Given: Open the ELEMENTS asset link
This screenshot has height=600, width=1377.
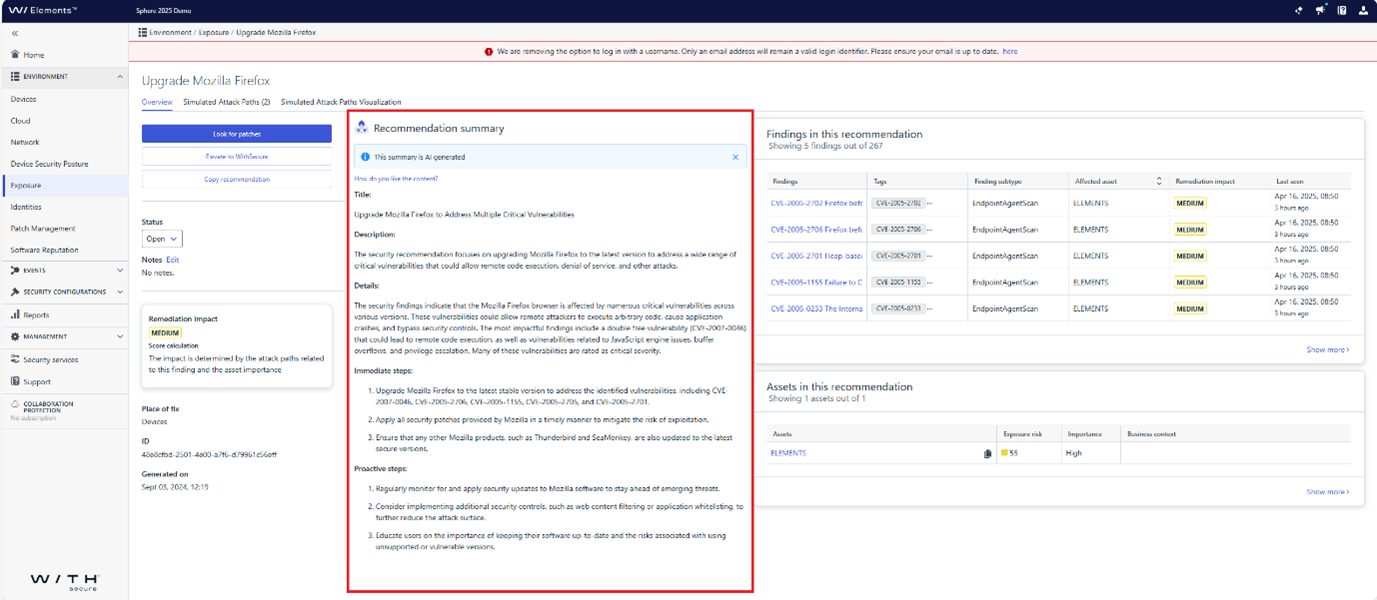Looking at the screenshot, I should [x=788, y=453].
